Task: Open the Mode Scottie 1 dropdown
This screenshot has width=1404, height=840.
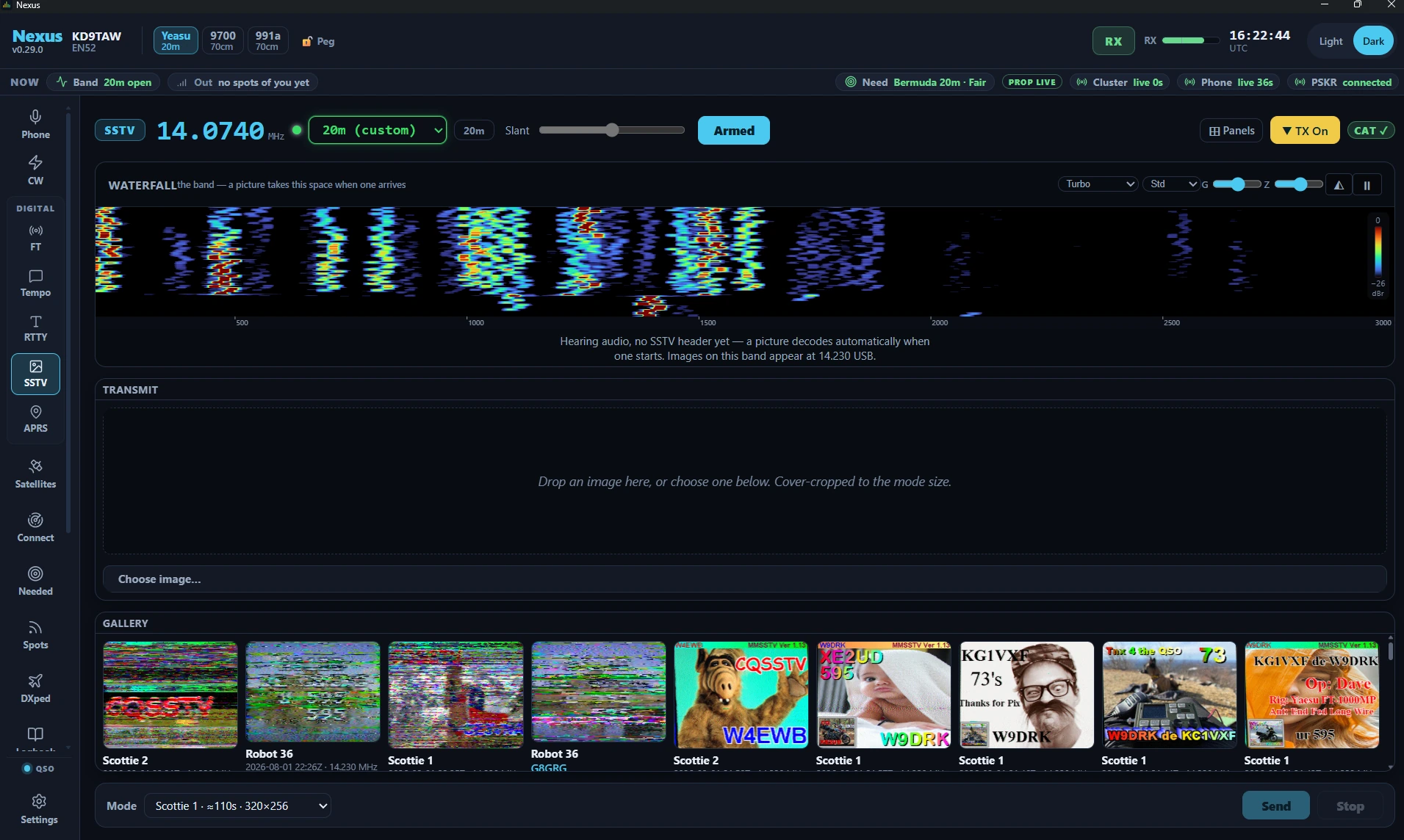Action: [x=237, y=805]
